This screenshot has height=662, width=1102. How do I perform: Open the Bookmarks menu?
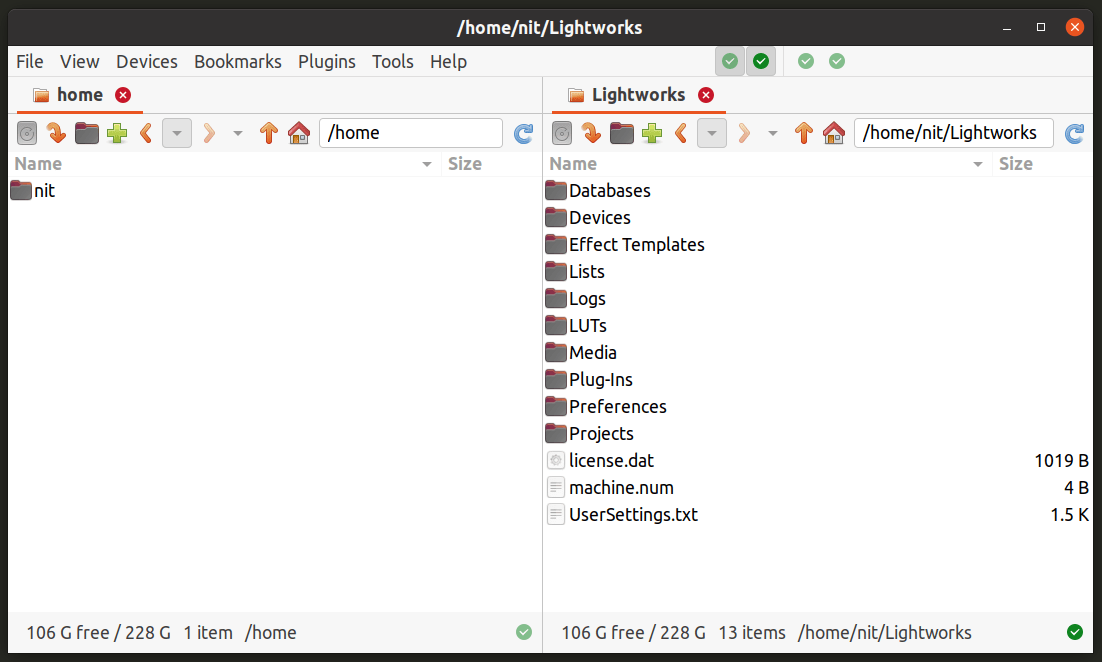point(237,61)
